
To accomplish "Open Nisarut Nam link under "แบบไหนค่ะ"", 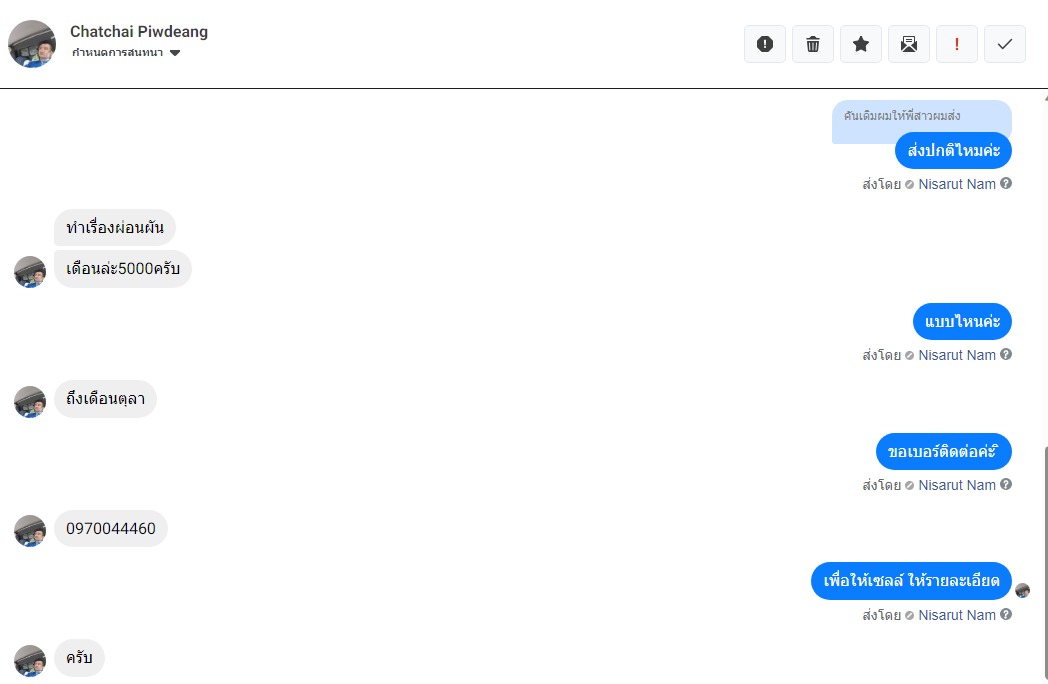I will coord(957,355).
